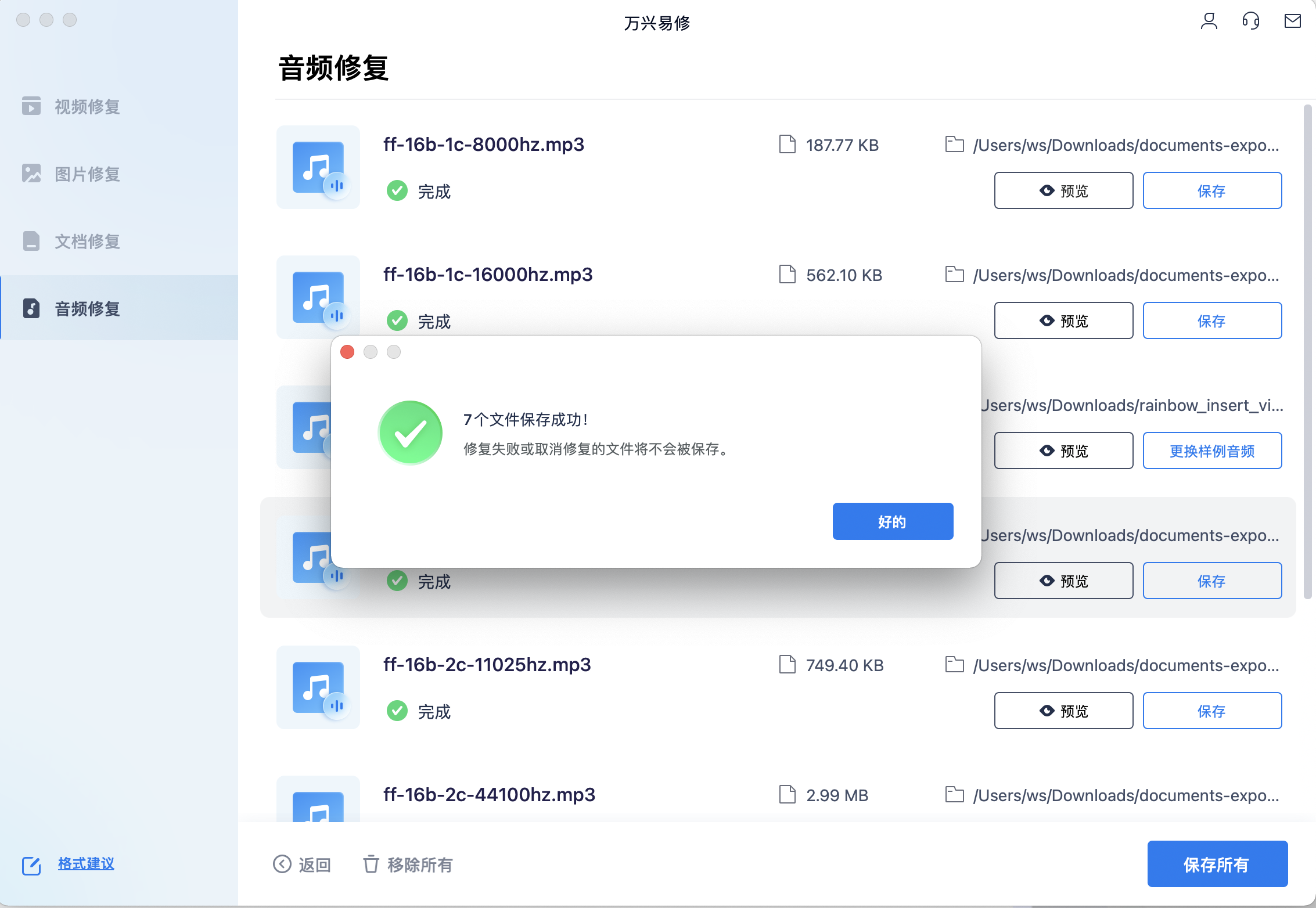Click the trash icon next to 移除所有
The image size is (1316, 908).
coord(370,864)
